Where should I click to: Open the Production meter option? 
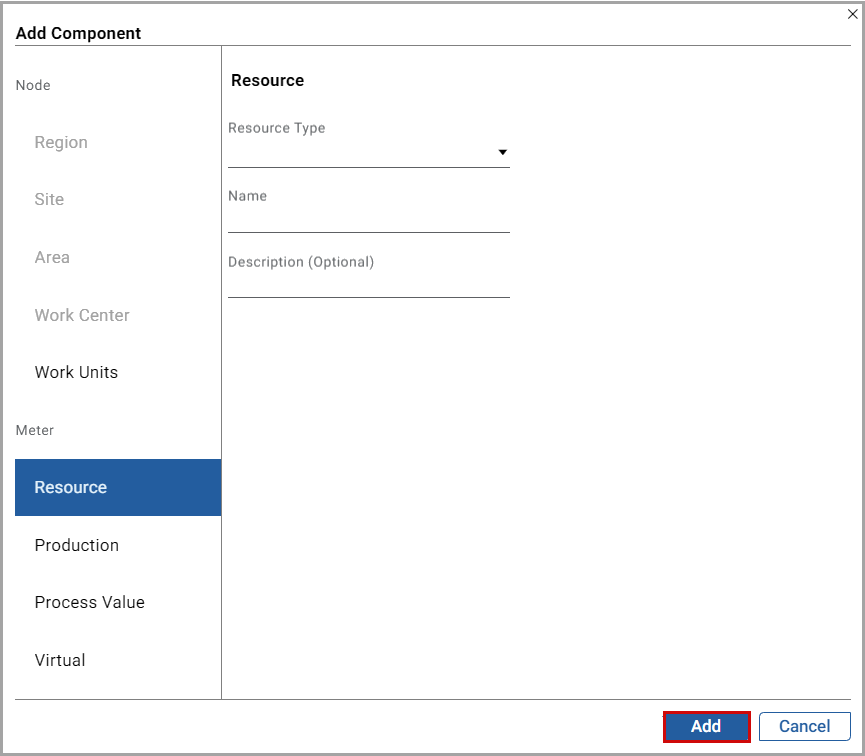coord(76,545)
